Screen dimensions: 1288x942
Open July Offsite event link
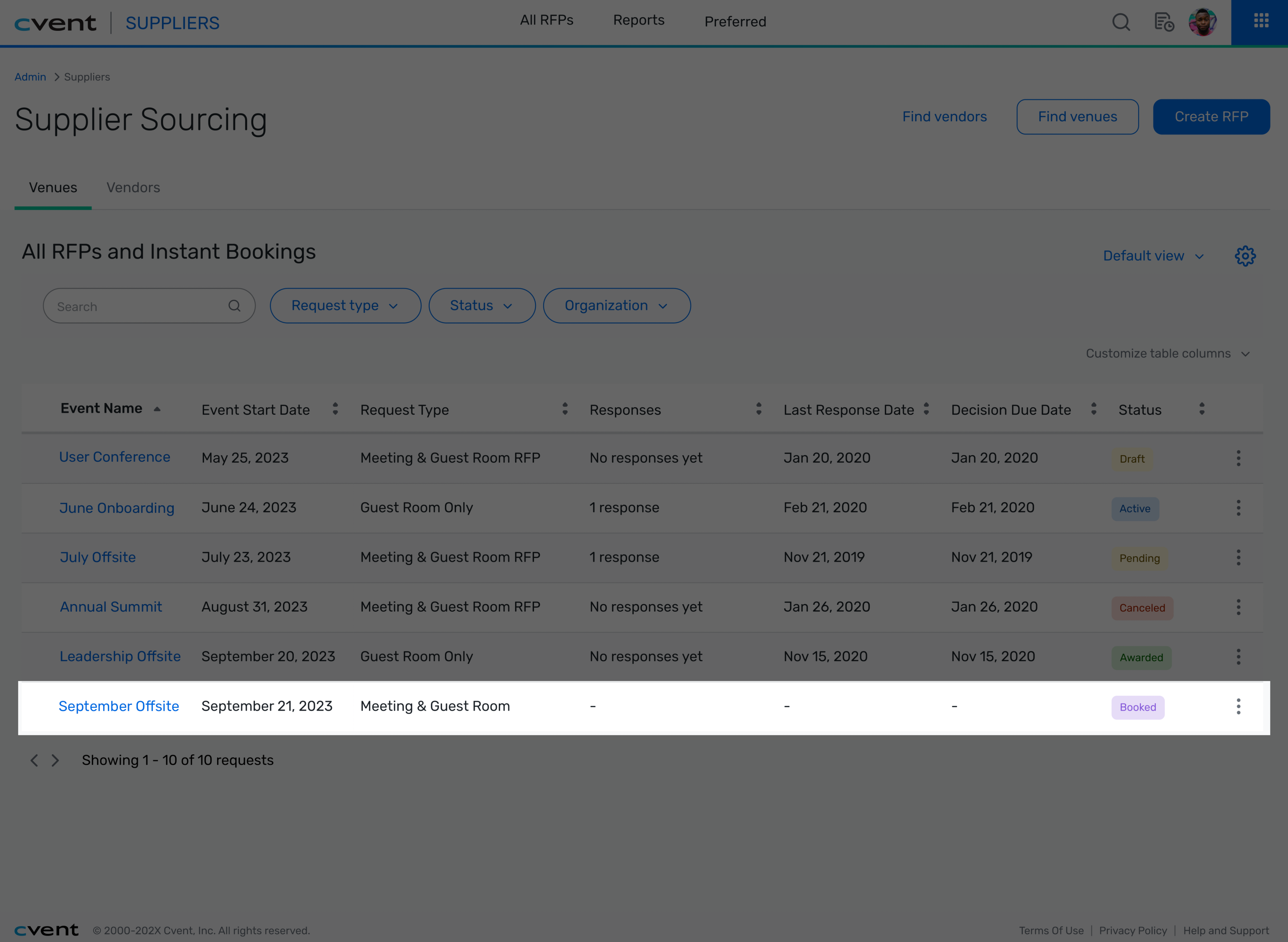(98, 557)
